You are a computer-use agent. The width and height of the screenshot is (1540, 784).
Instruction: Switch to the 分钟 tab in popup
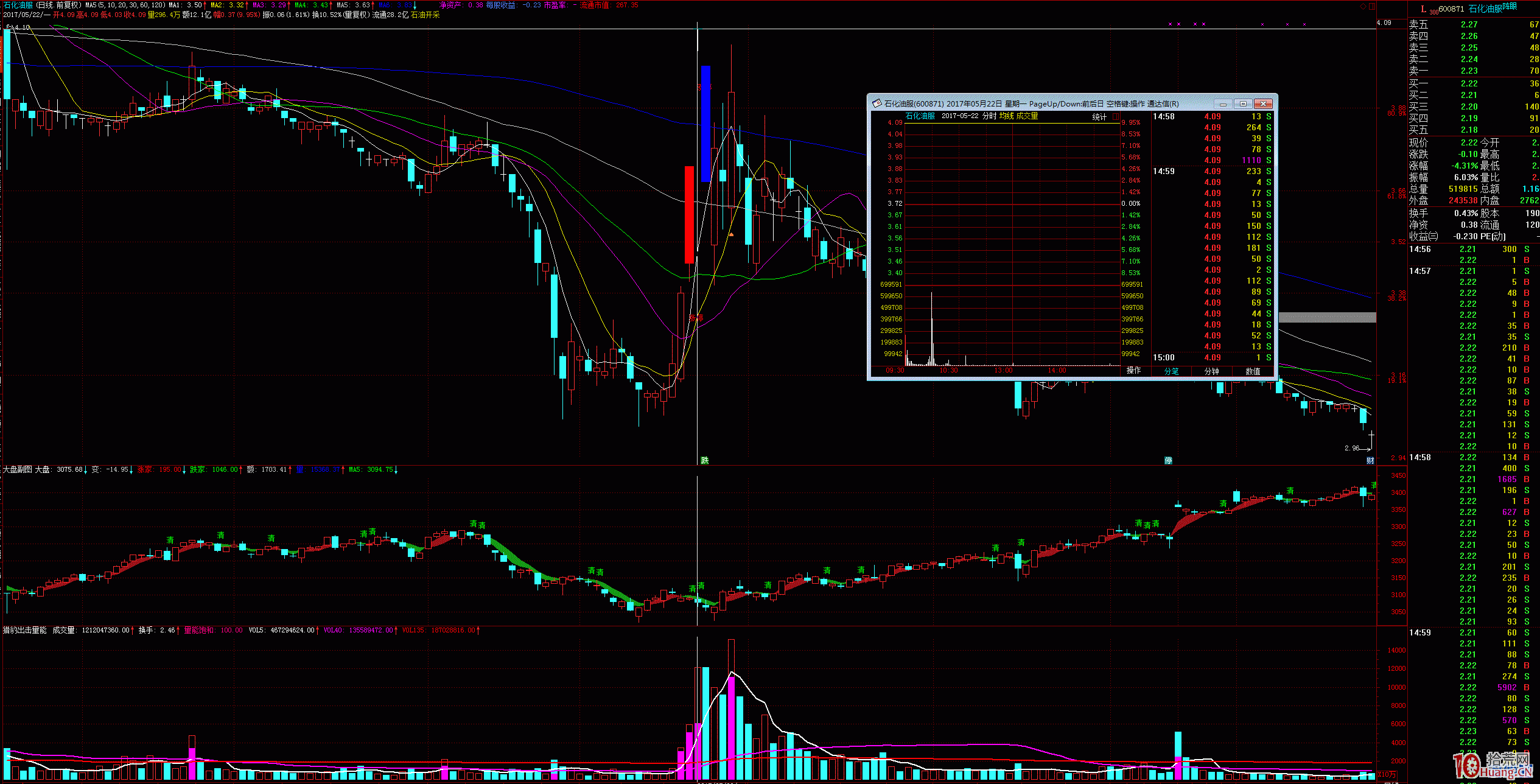coord(1212,371)
